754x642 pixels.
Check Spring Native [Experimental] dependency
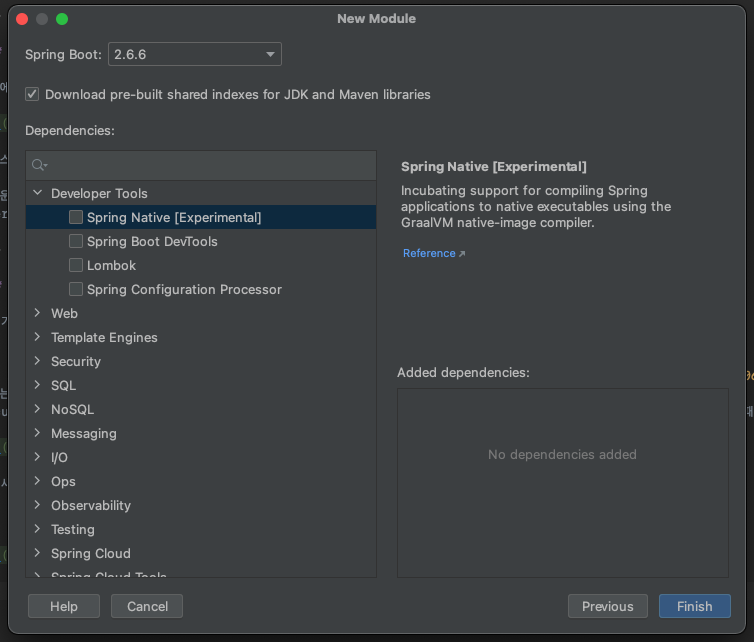[x=76, y=217]
